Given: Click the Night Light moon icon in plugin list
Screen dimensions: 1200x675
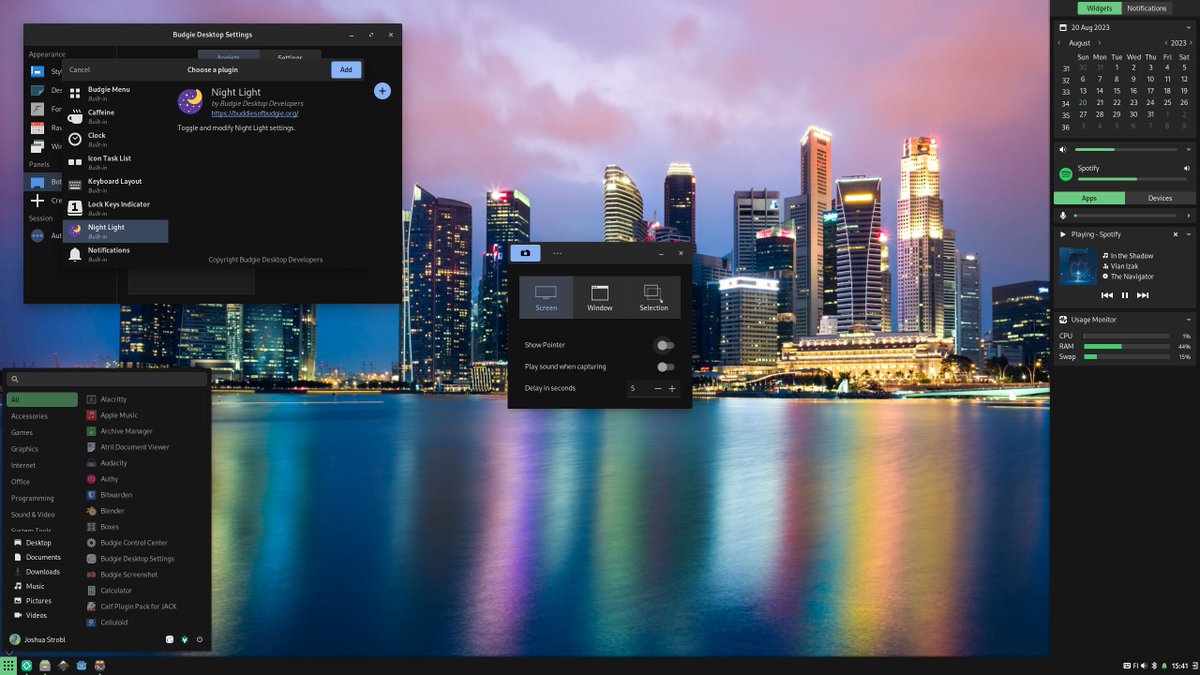Looking at the screenshot, I should (73, 230).
